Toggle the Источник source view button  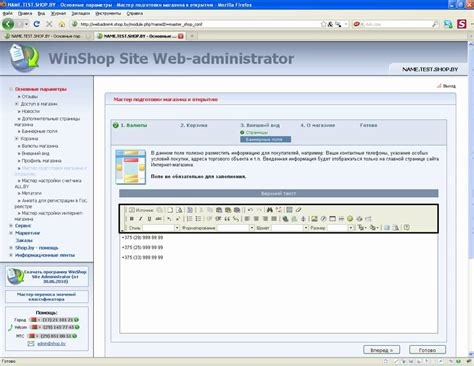coord(141,210)
